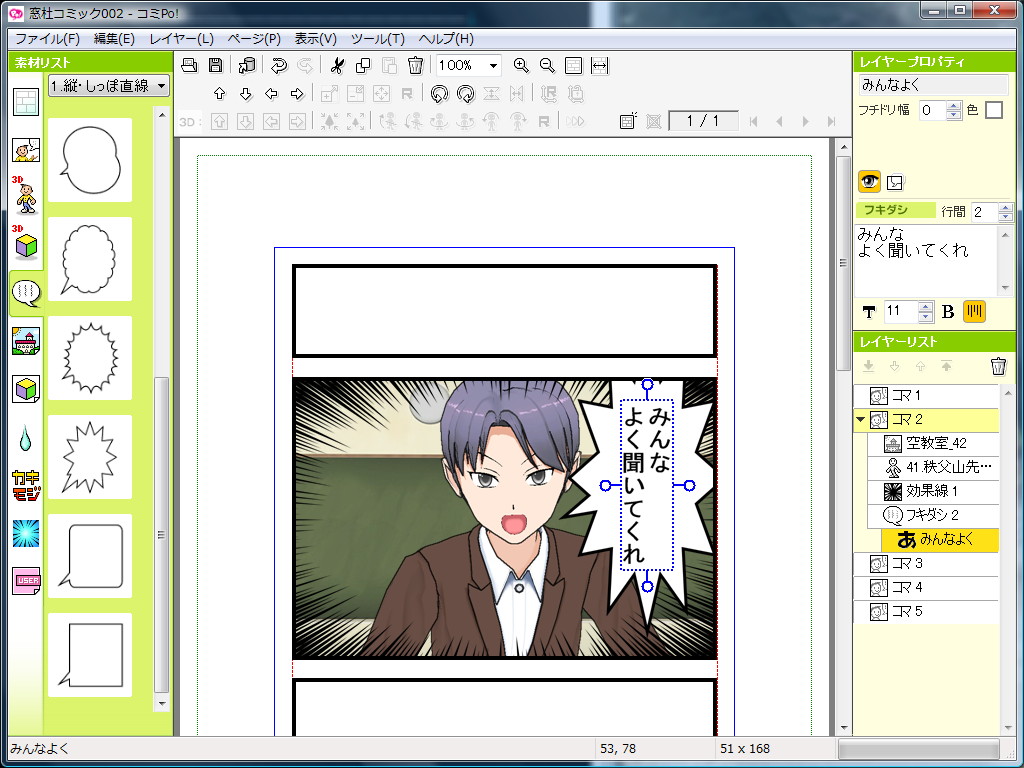Increase font size 11 stepper

pyautogui.click(x=925, y=307)
